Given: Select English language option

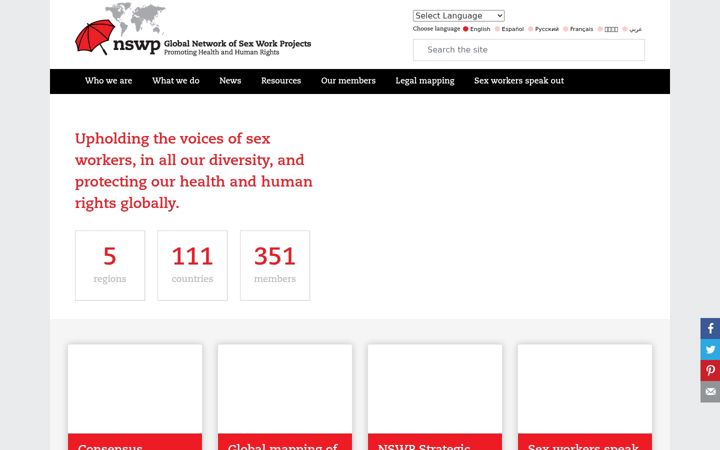Looking at the screenshot, I should [x=477, y=29].
